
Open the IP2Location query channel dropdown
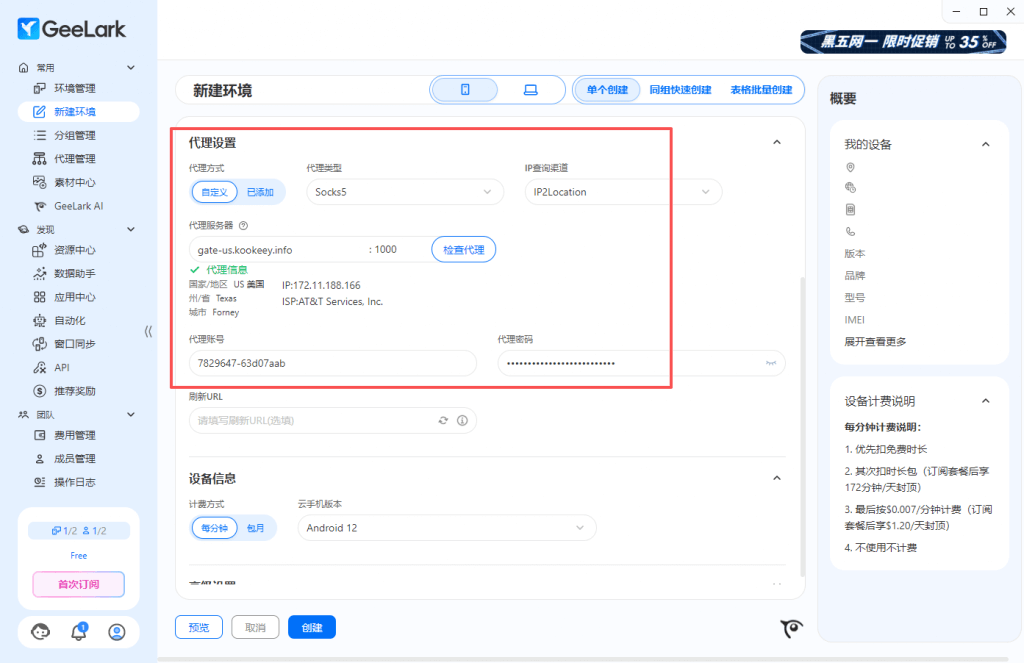pos(622,192)
